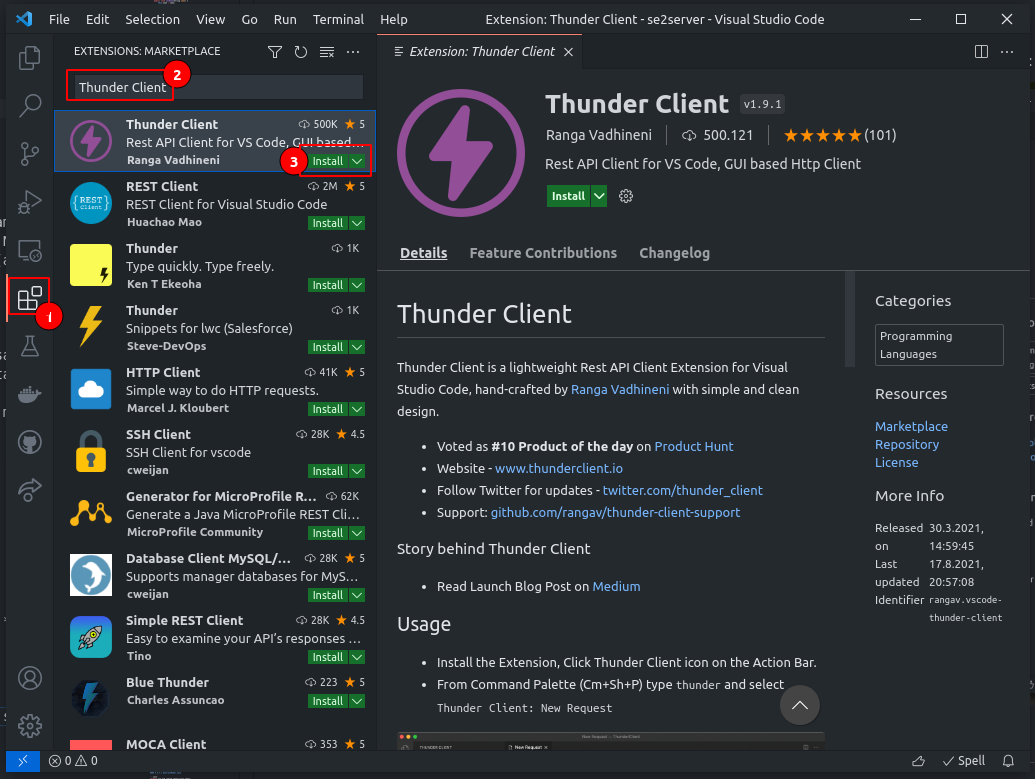Click the scroll-to-top arrow button
The height and width of the screenshot is (779, 1035).
[799, 705]
